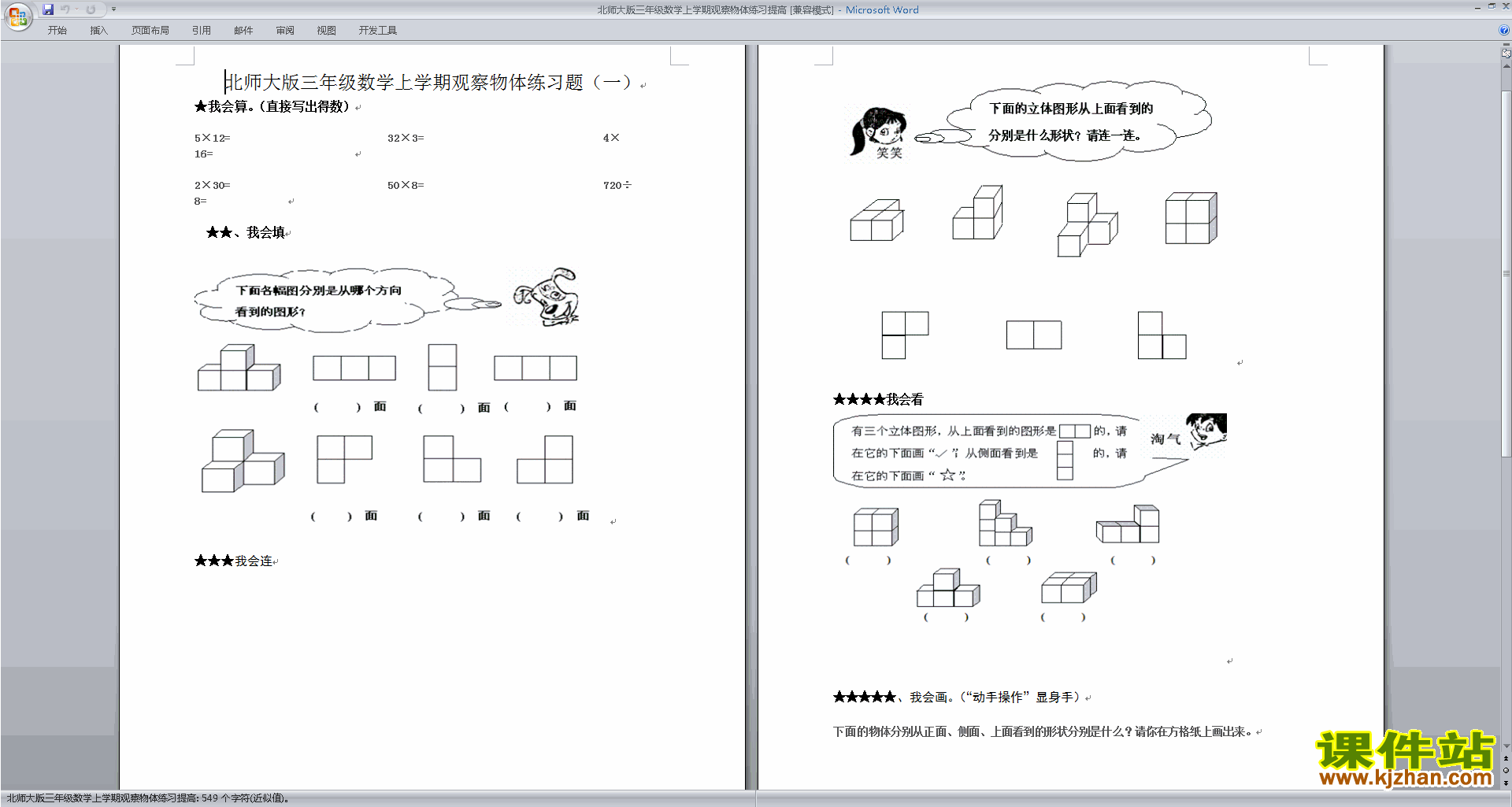Click the Undo icon
The image size is (1512, 807).
click(65, 9)
